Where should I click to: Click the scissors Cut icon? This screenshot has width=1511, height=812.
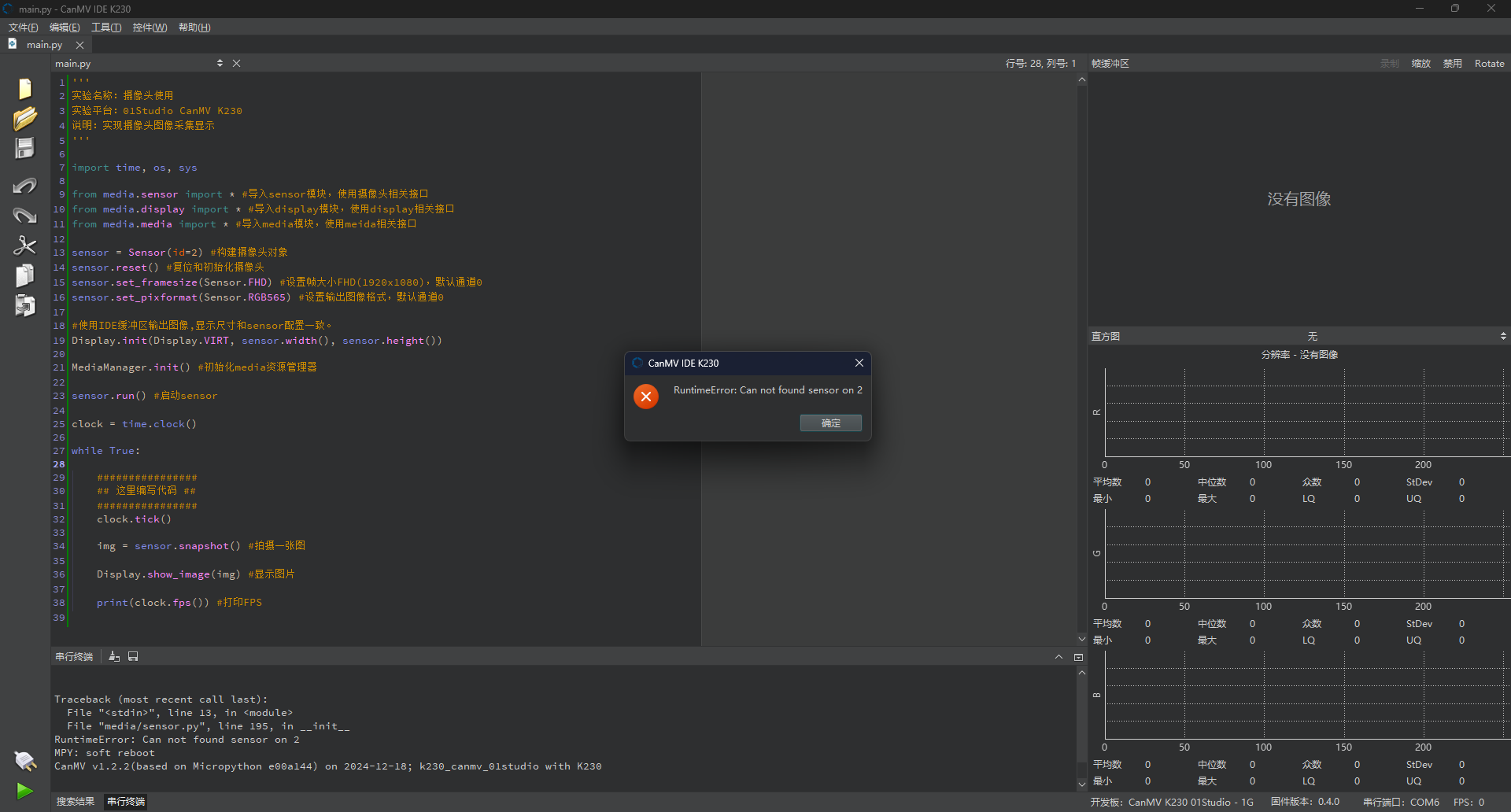point(24,245)
